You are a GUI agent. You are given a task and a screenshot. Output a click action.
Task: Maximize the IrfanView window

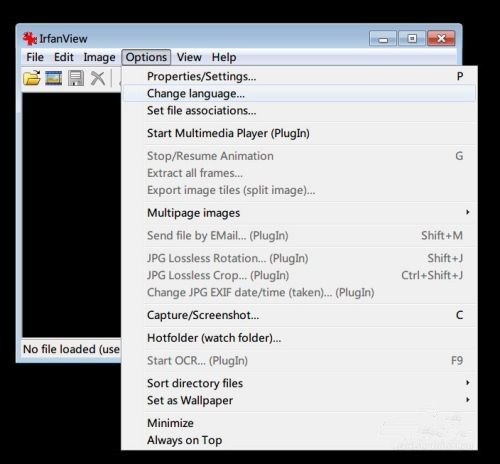(x=412, y=39)
